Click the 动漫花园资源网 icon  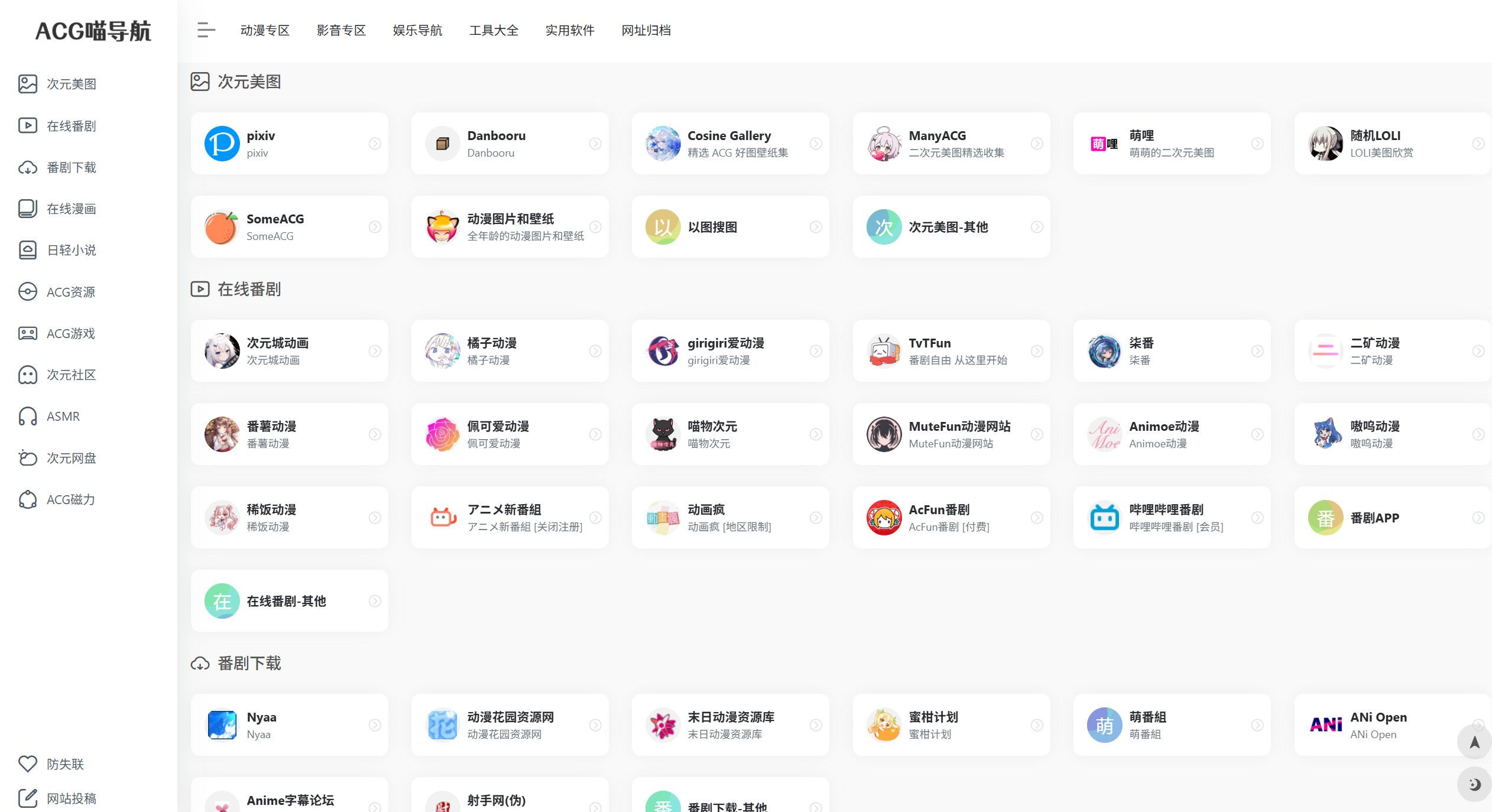[x=442, y=725]
